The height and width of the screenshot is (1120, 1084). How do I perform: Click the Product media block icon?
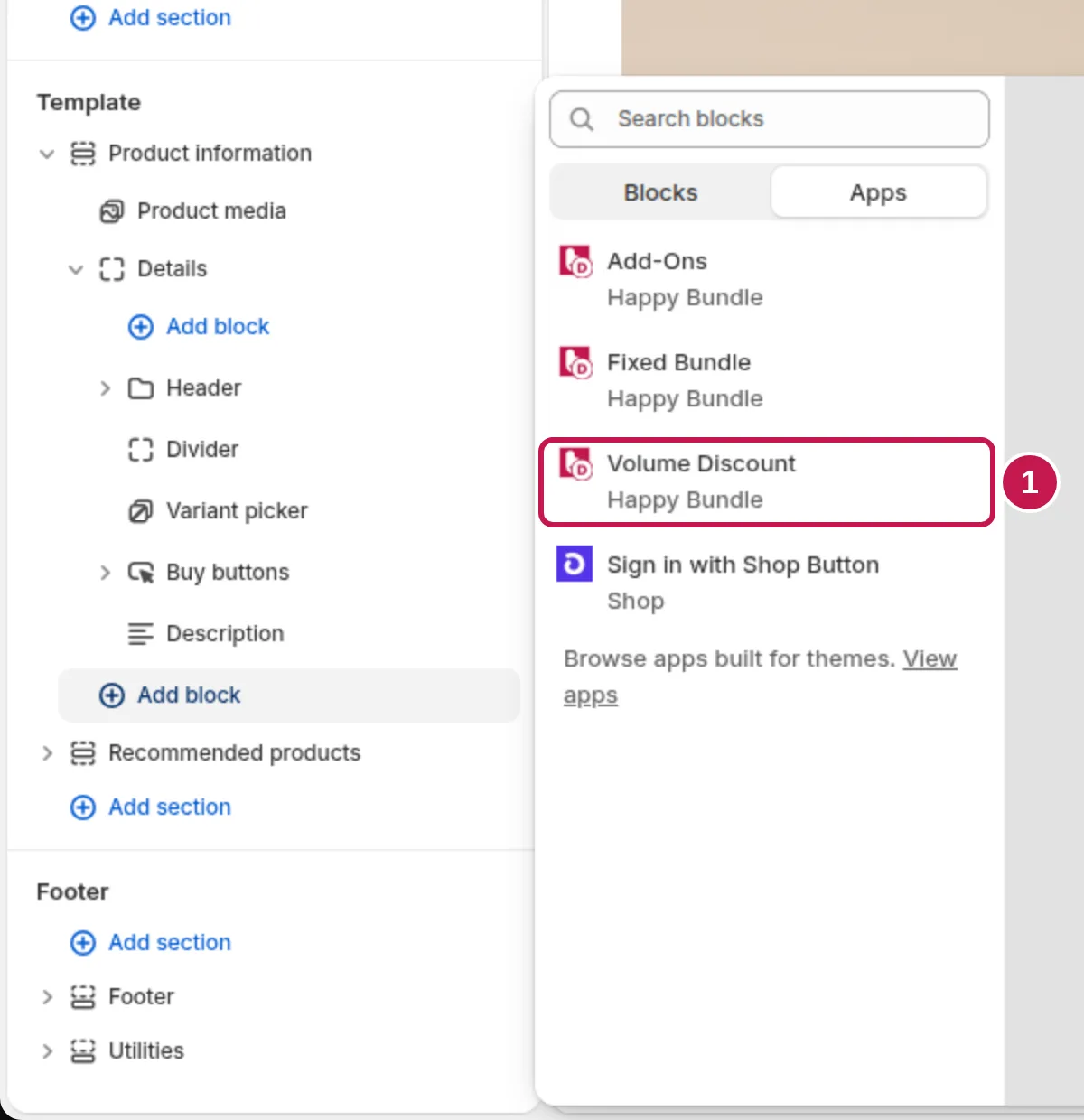[111, 211]
